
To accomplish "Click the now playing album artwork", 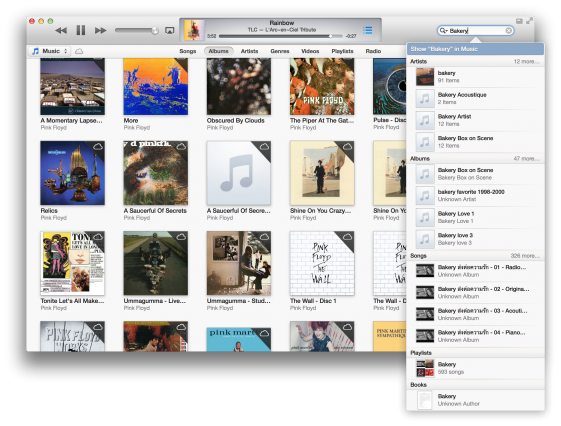I will pyautogui.click(x=194, y=30).
